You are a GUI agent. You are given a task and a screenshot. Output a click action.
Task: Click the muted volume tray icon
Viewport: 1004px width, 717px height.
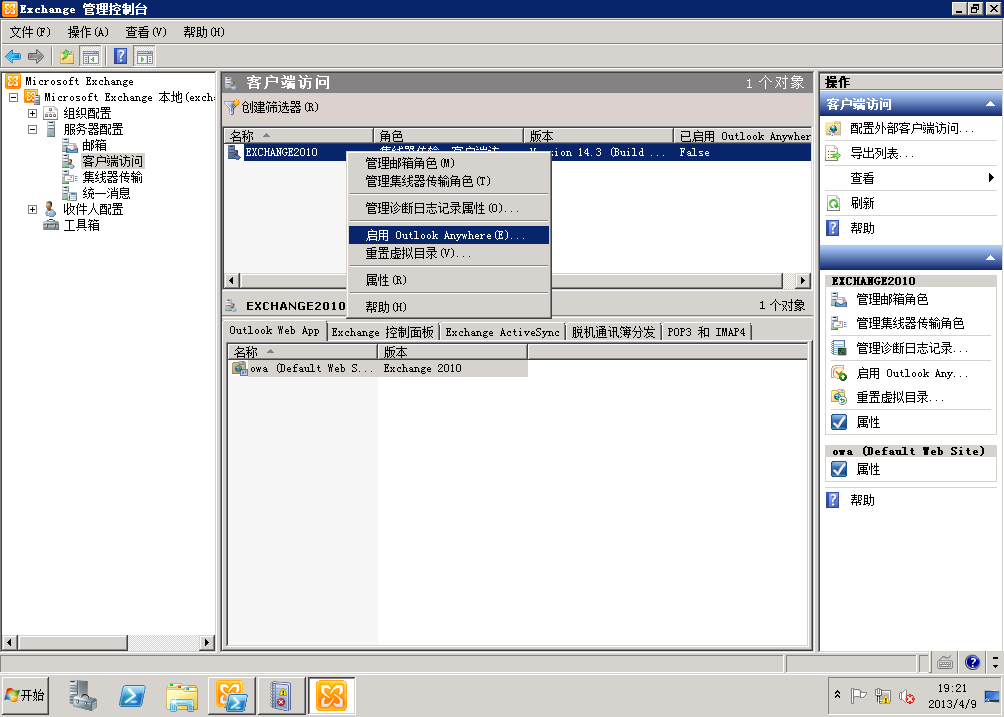coord(907,697)
